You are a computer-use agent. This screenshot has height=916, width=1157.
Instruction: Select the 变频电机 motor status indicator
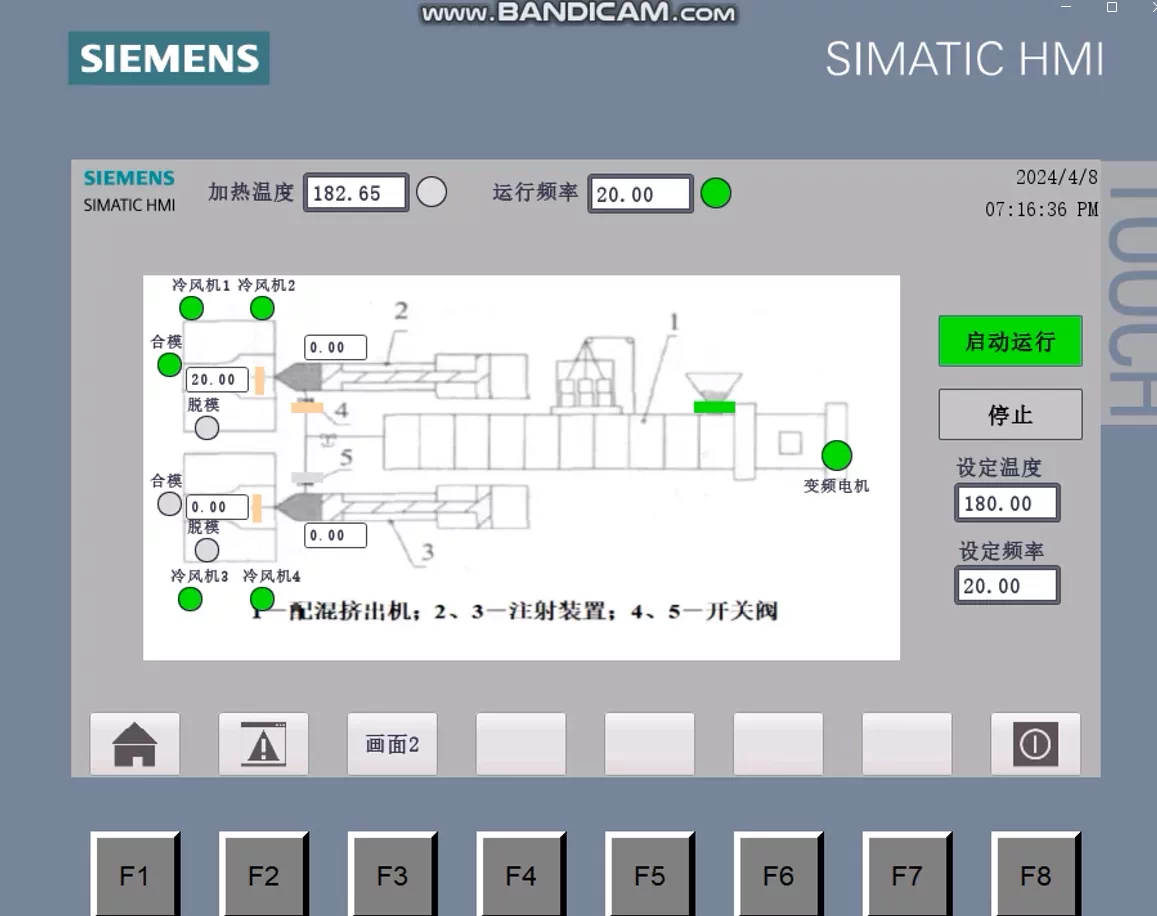click(836, 455)
